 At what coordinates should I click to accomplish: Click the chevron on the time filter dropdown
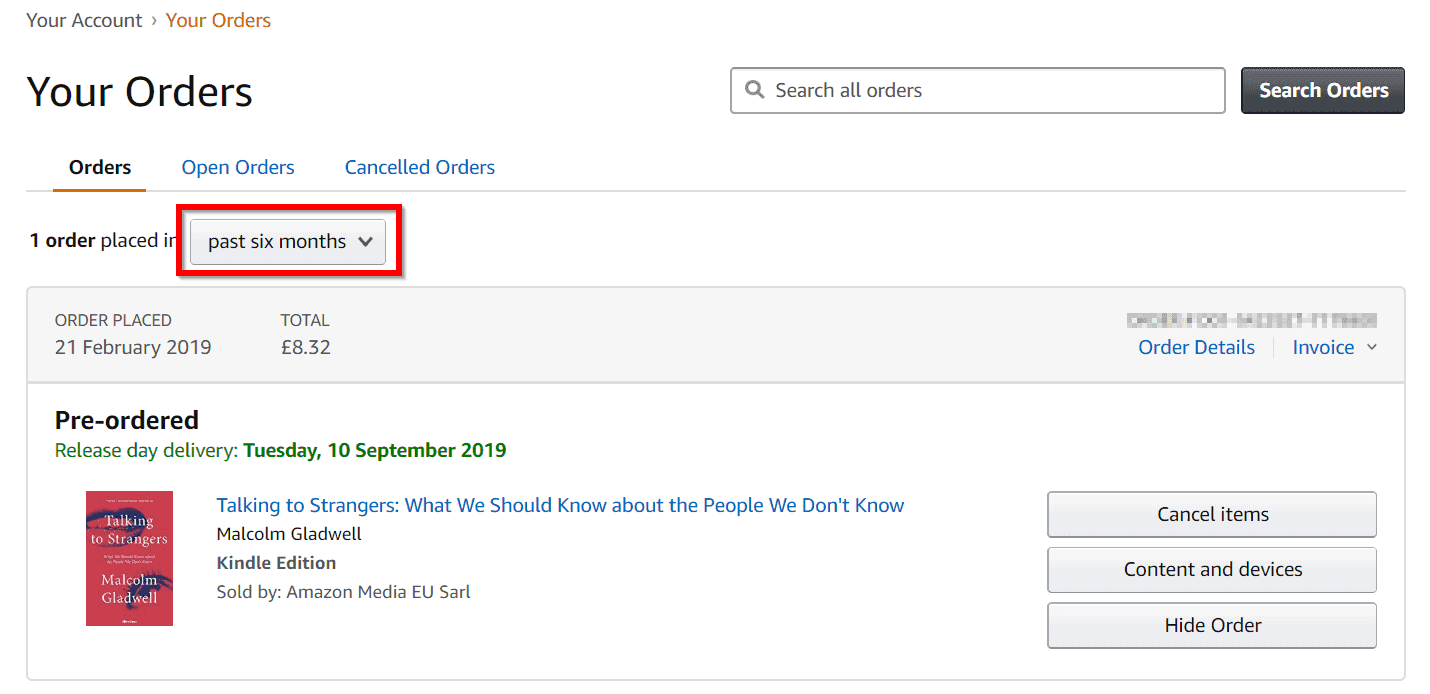click(367, 241)
